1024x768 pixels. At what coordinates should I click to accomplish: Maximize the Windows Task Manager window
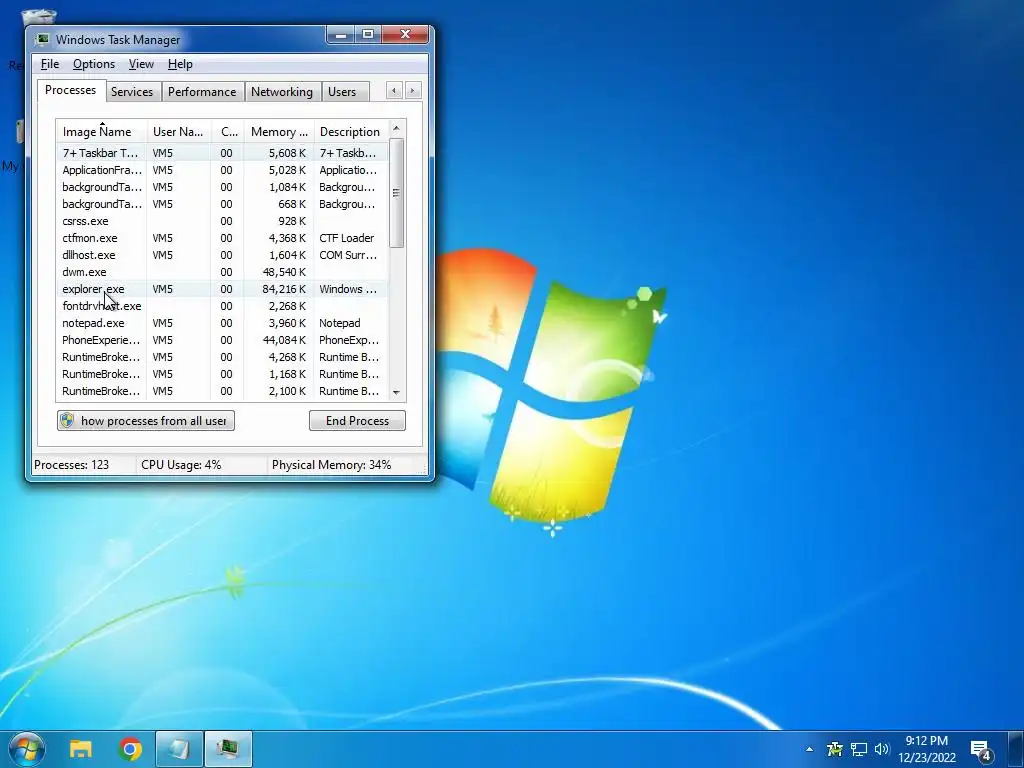368,35
